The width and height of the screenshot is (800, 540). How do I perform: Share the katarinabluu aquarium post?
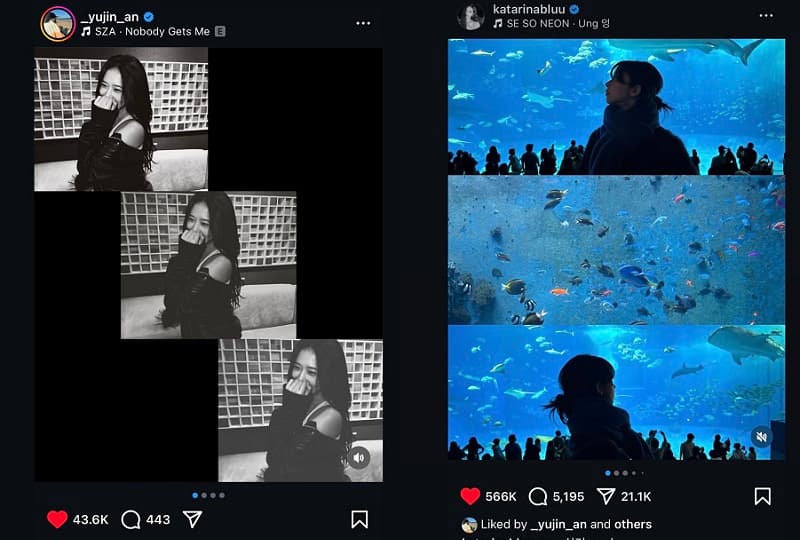point(606,496)
